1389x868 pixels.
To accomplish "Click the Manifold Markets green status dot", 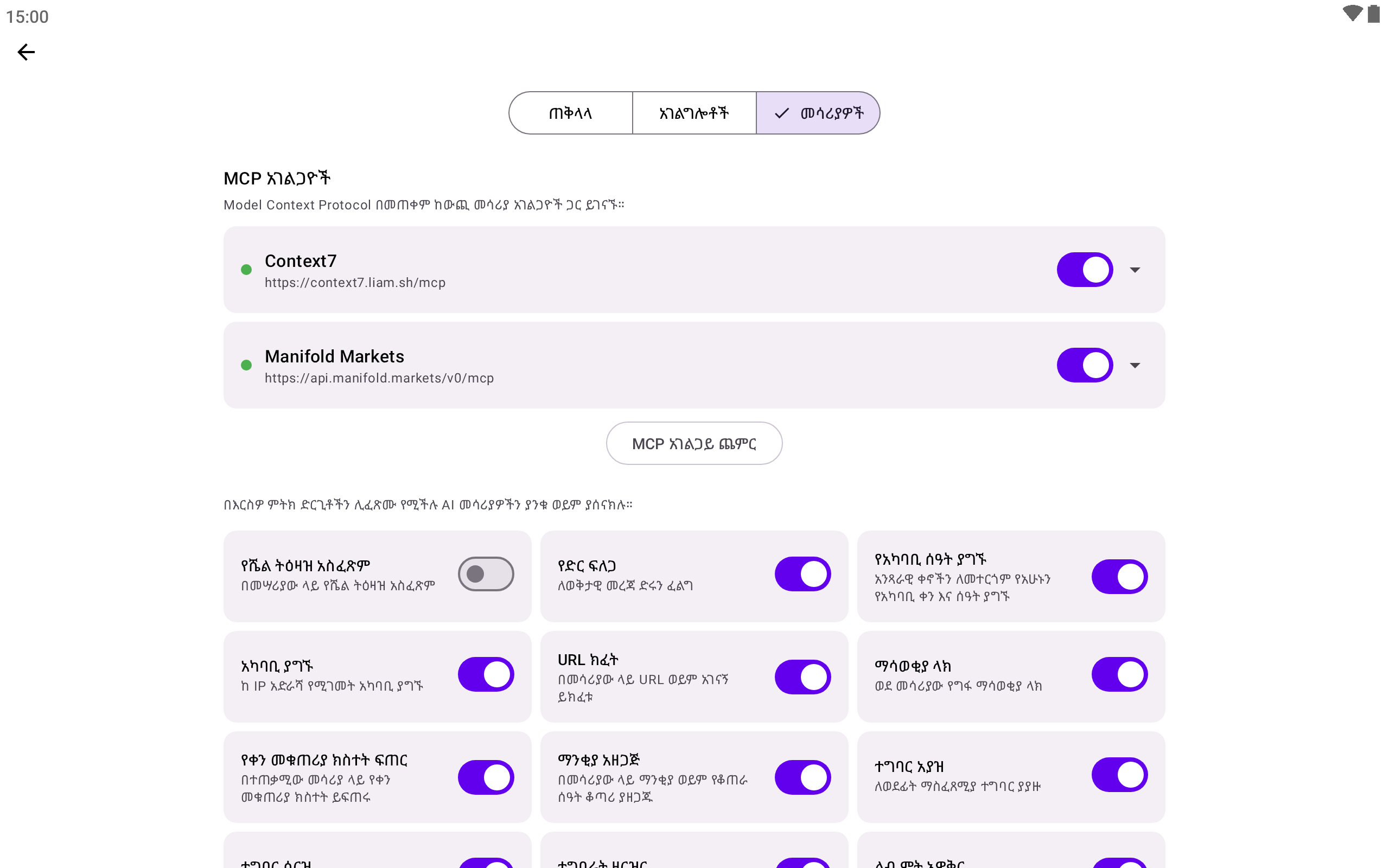I will pyautogui.click(x=246, y=365).
